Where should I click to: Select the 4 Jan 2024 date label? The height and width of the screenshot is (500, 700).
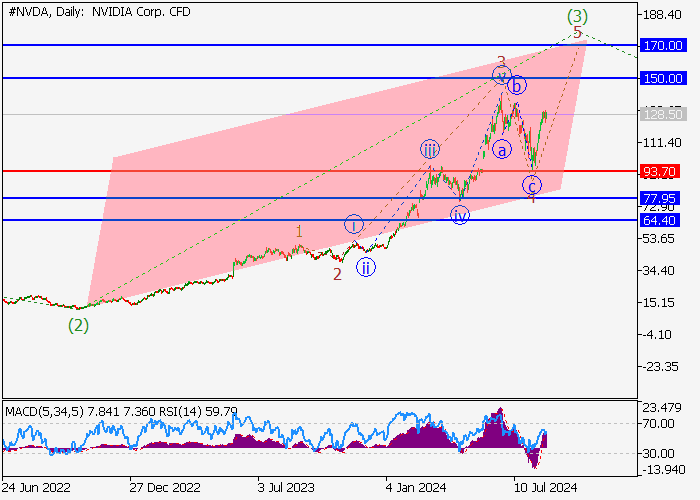(416, 487)
